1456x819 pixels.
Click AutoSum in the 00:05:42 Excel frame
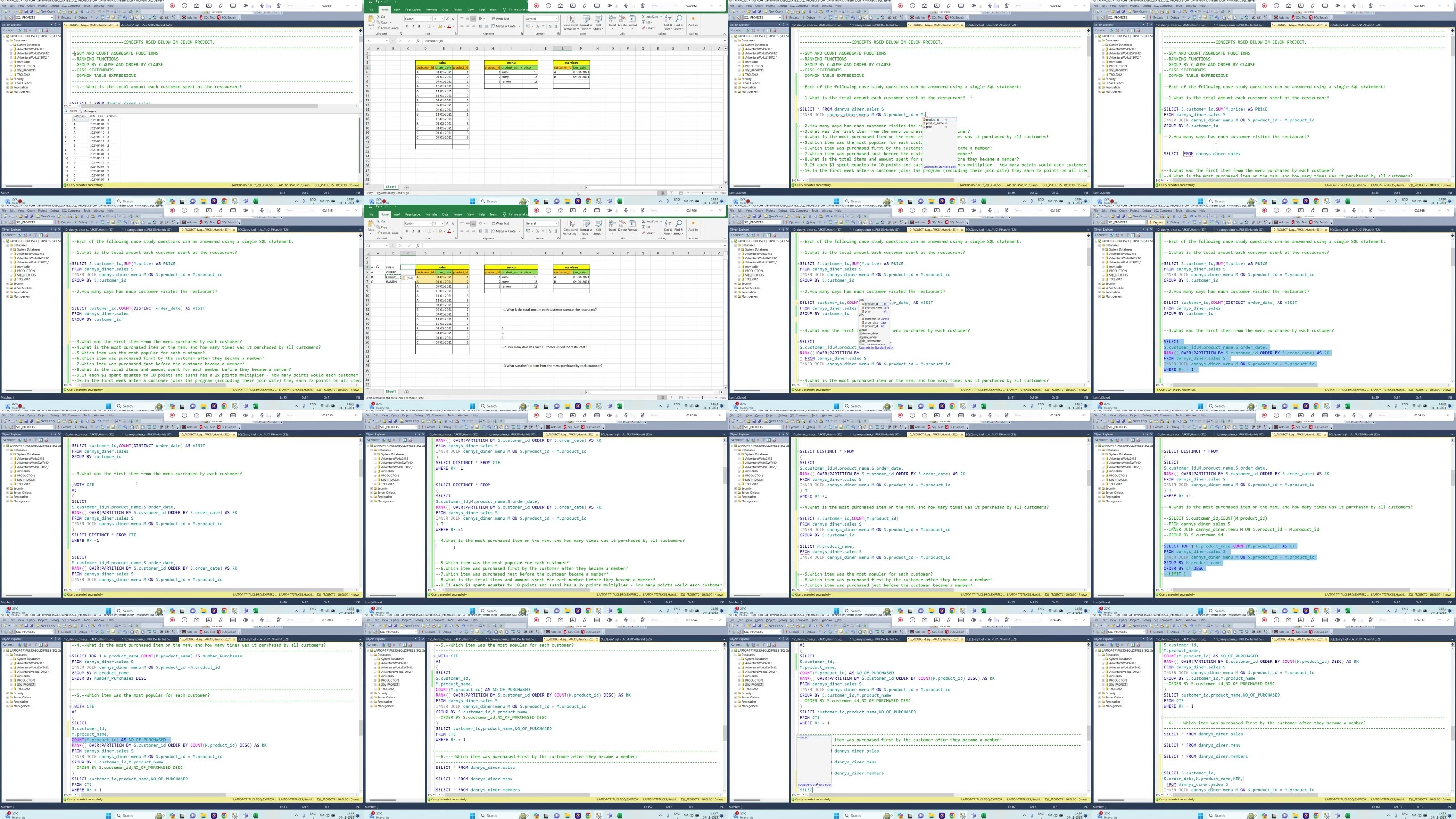coord(650,17)
